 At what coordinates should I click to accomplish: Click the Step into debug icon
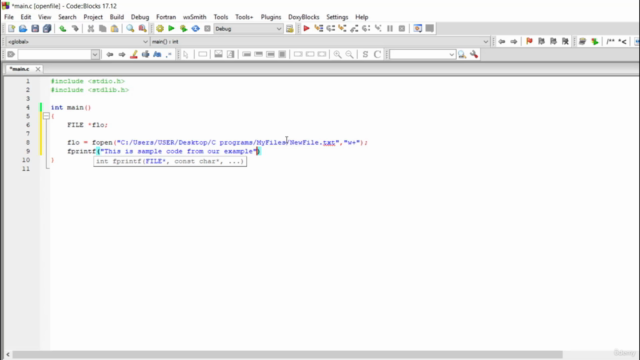tap(342, 29)
